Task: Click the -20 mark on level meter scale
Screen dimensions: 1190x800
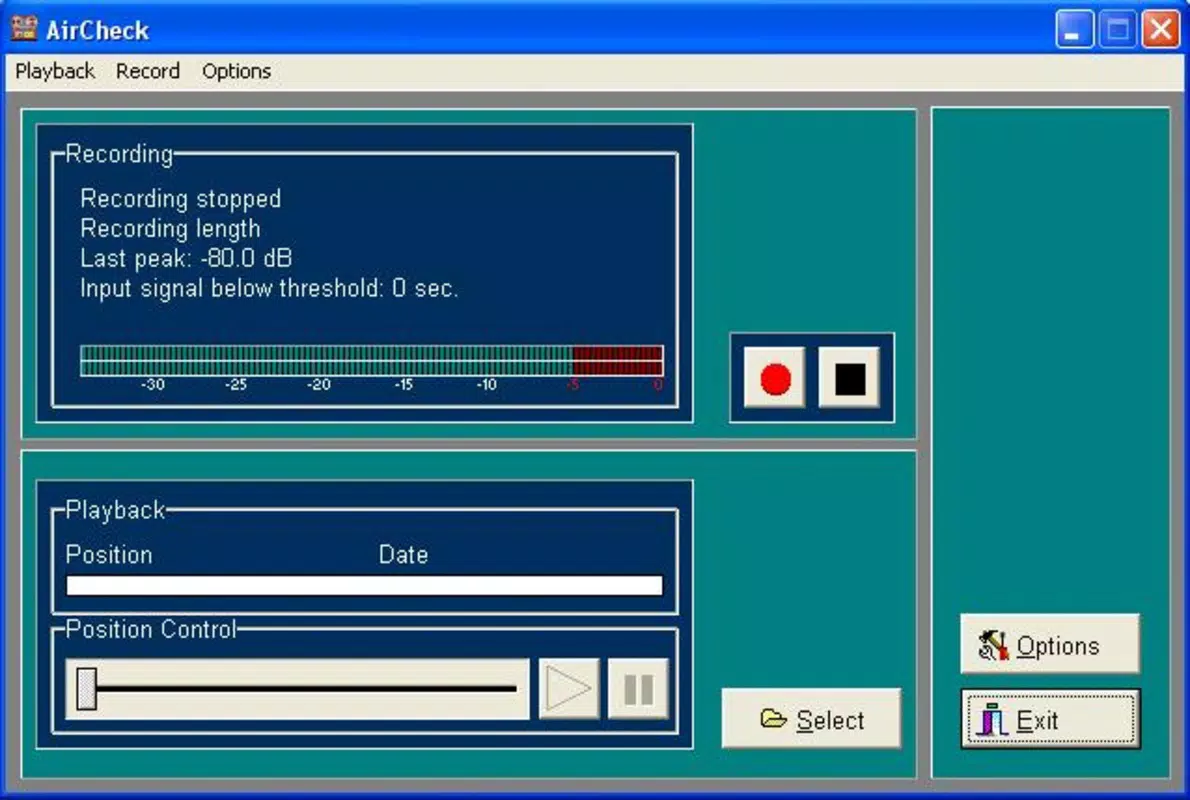Action: click(x=319, y=385)
